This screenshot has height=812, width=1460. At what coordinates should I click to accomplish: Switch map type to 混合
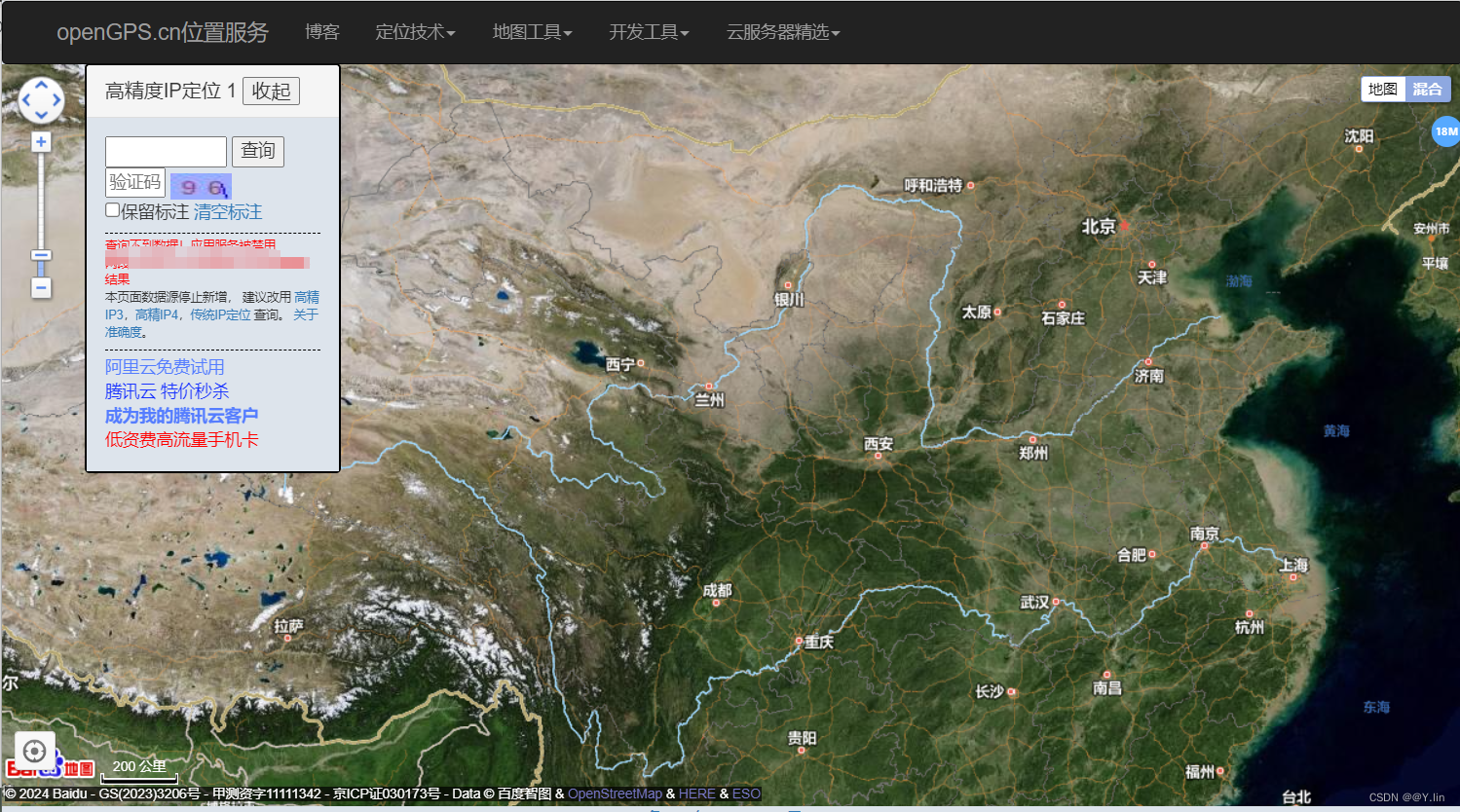[1428, 90]
